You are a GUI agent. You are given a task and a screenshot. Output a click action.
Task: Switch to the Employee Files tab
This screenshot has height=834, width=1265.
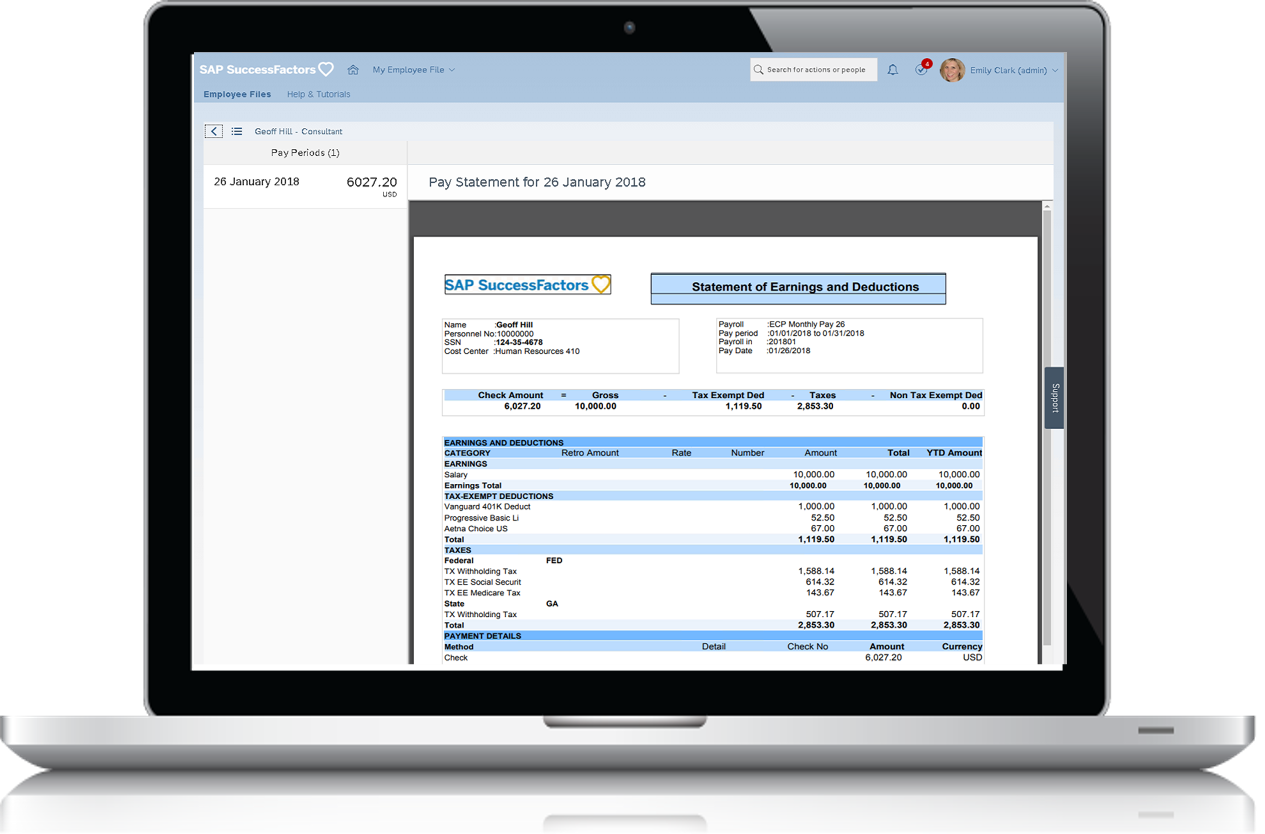[237, 94]
